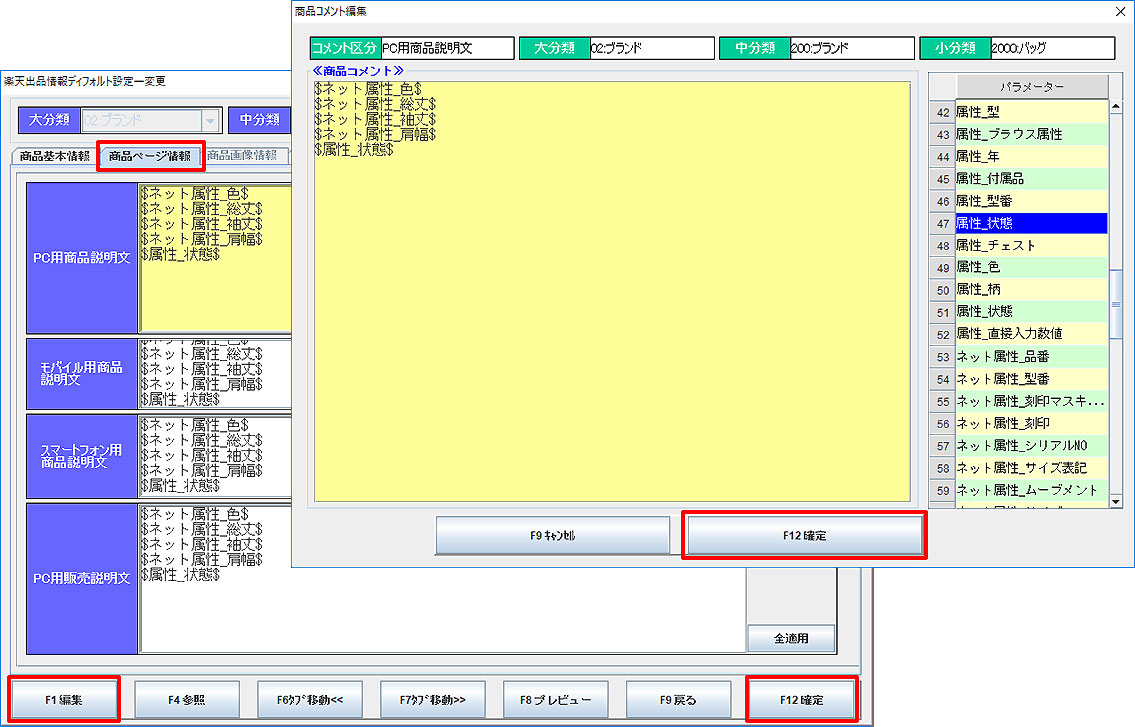The width and height of the screenshot is (1135, 727).
Task: Close the 商品コメント編集 dialog window
Action: coord(1119,11)
